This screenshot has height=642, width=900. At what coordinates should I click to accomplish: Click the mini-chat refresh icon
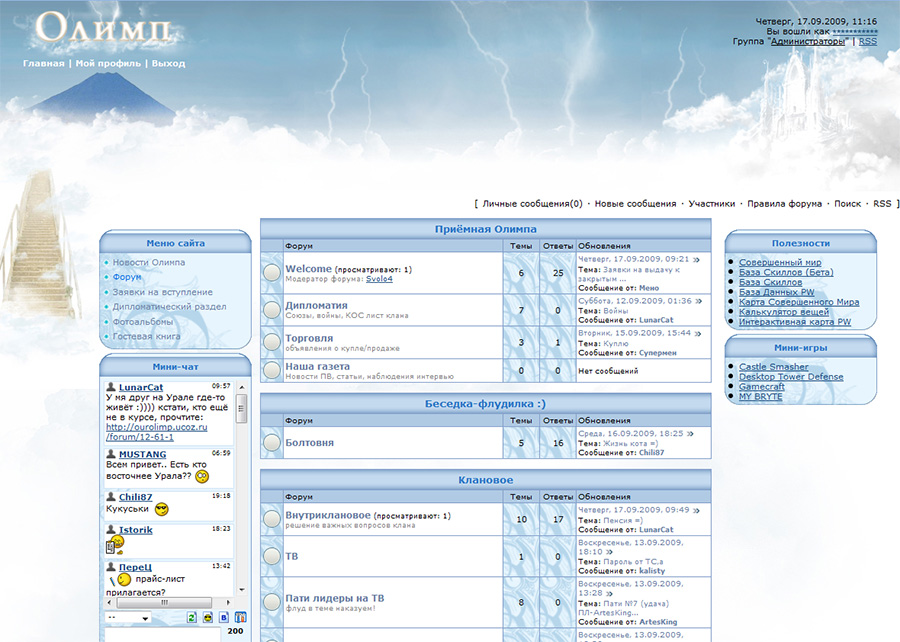click(192, 617)
